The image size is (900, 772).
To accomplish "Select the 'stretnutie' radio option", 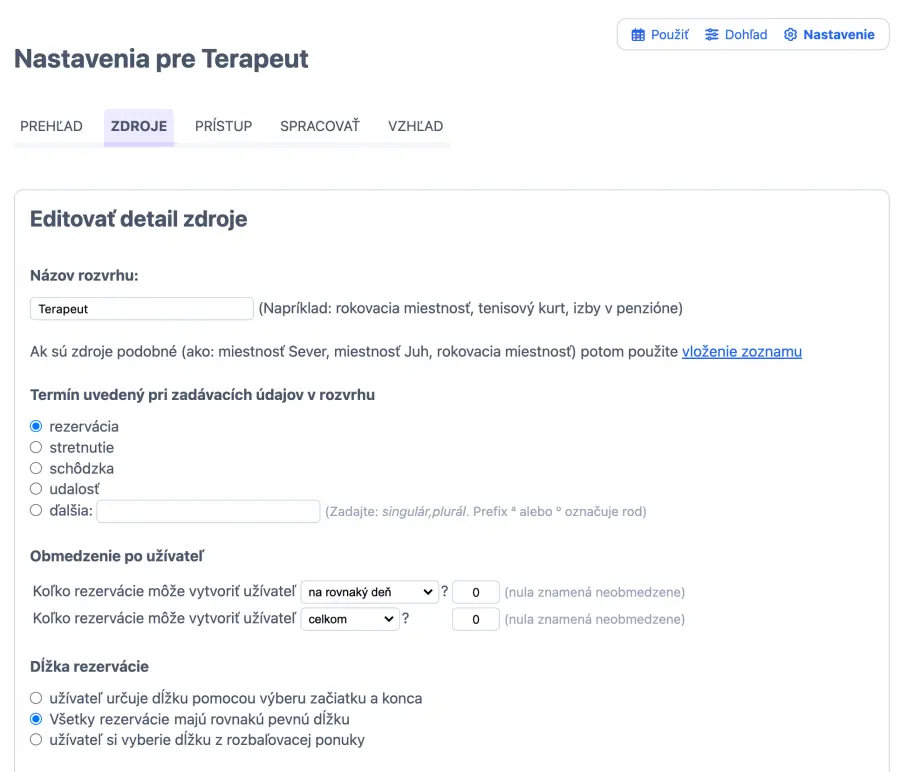I will [36, 447].
